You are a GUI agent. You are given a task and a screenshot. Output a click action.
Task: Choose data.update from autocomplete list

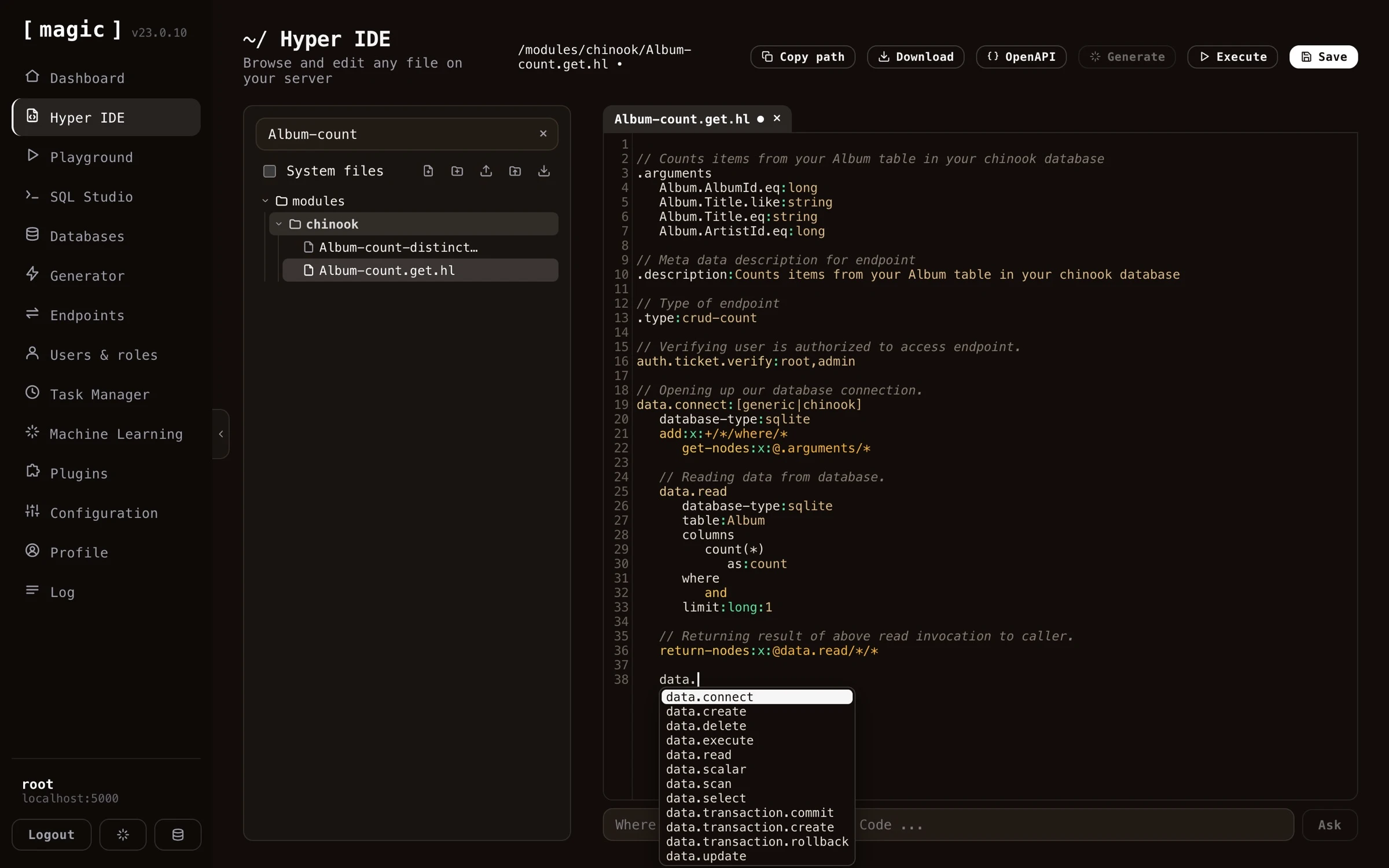(757, 856)
